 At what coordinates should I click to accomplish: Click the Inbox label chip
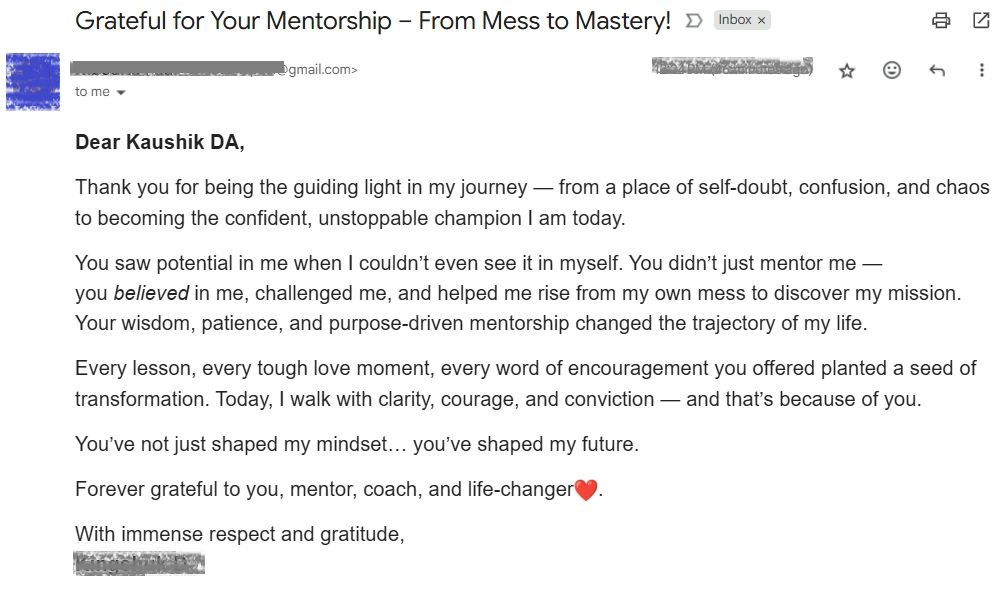point(735,20)
